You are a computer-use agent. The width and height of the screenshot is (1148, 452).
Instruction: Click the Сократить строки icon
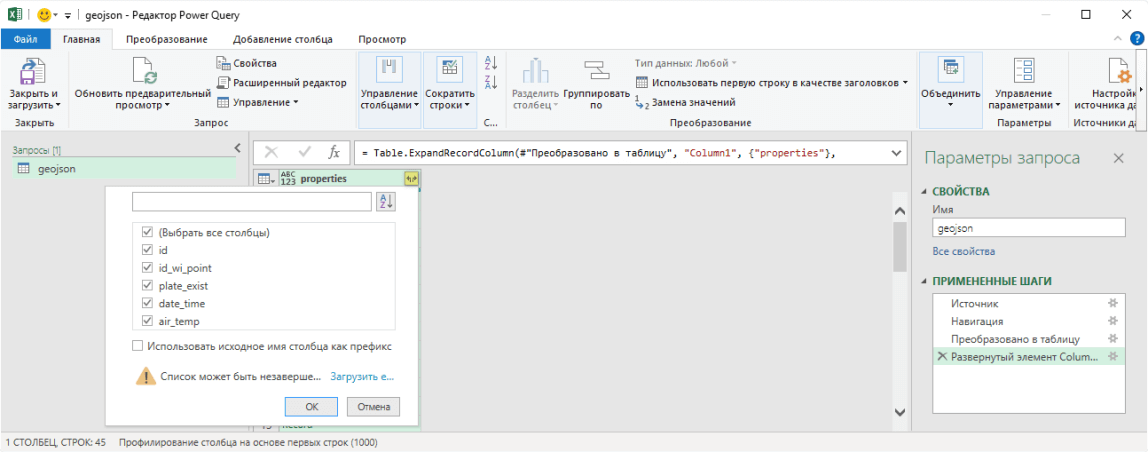click(449, 70)
